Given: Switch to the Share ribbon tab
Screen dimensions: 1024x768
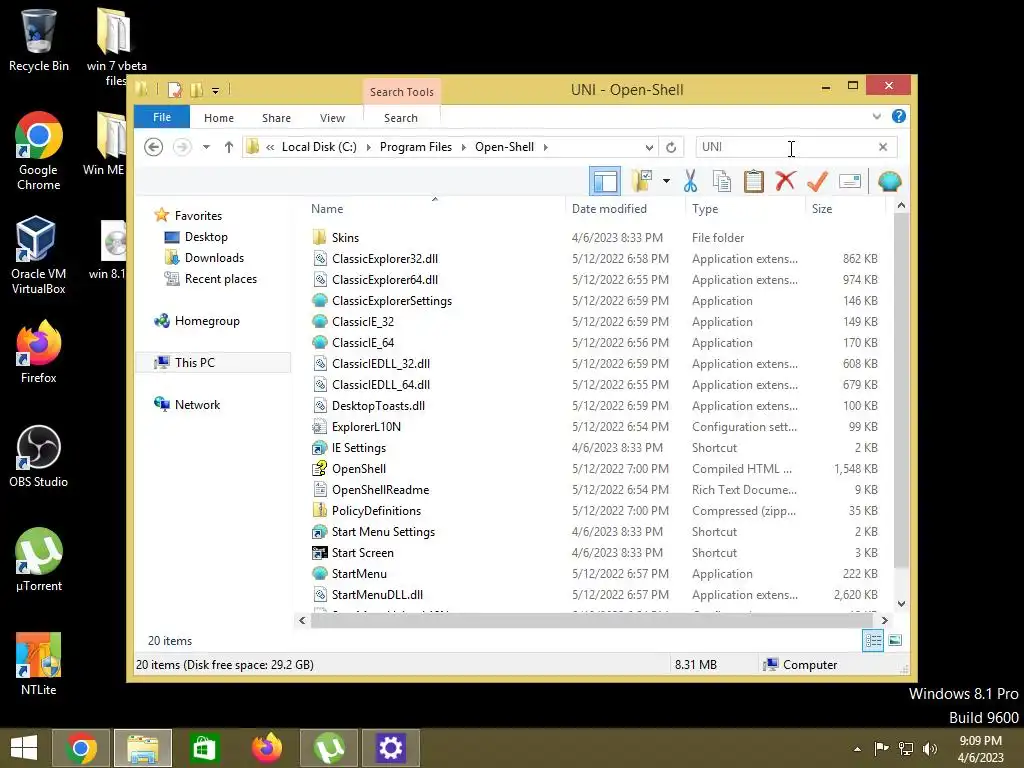Looking at the screenshot, I should point(276,118).
